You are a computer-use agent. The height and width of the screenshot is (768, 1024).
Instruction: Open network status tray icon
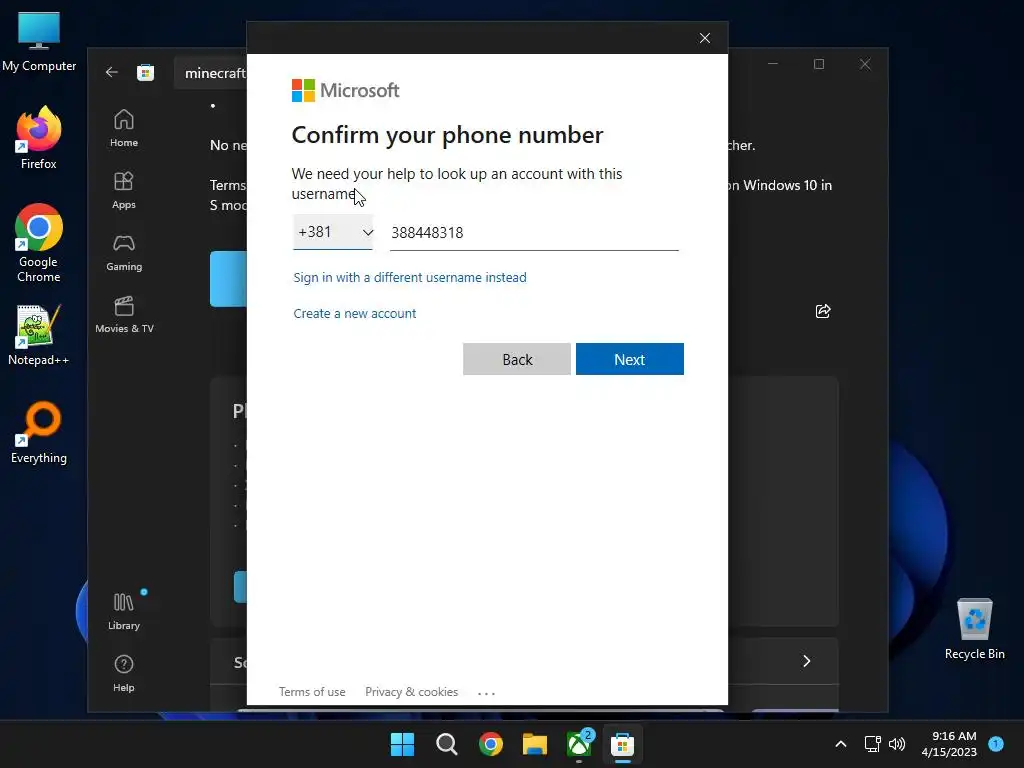pos(872,744)
